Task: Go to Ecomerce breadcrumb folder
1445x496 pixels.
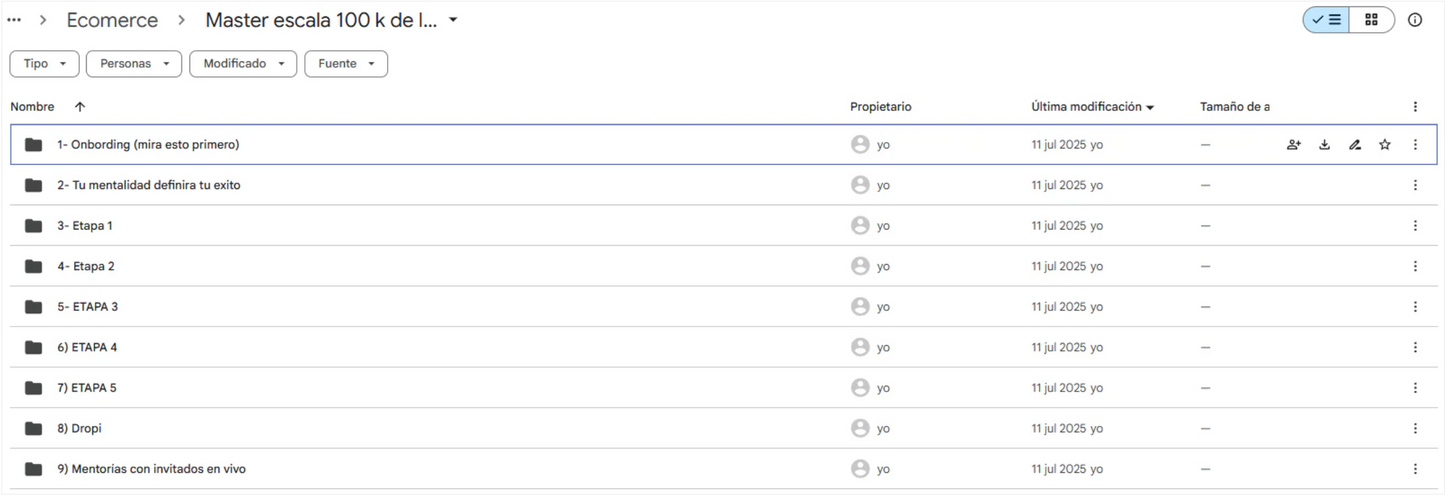Action: tap(112, 20)
